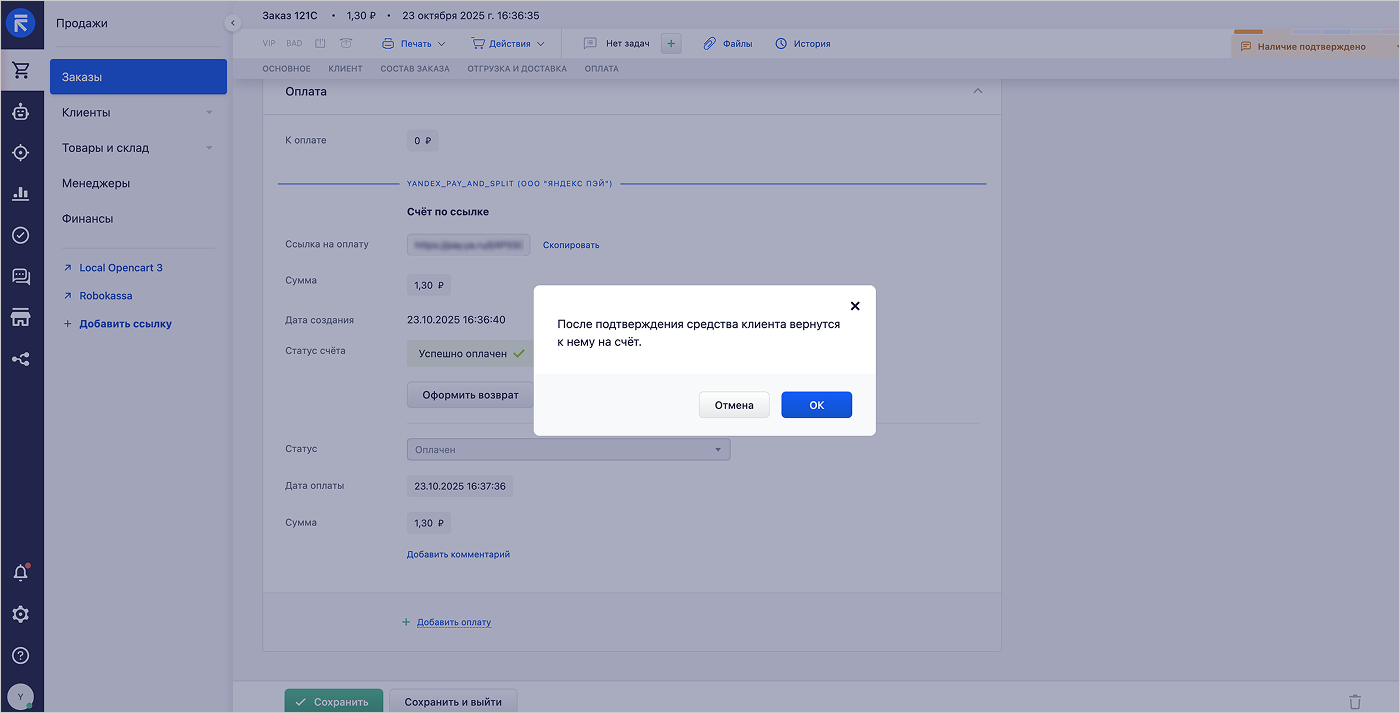
Task: Click the Продажи sidebar heading
Action: tap(82, 23)
